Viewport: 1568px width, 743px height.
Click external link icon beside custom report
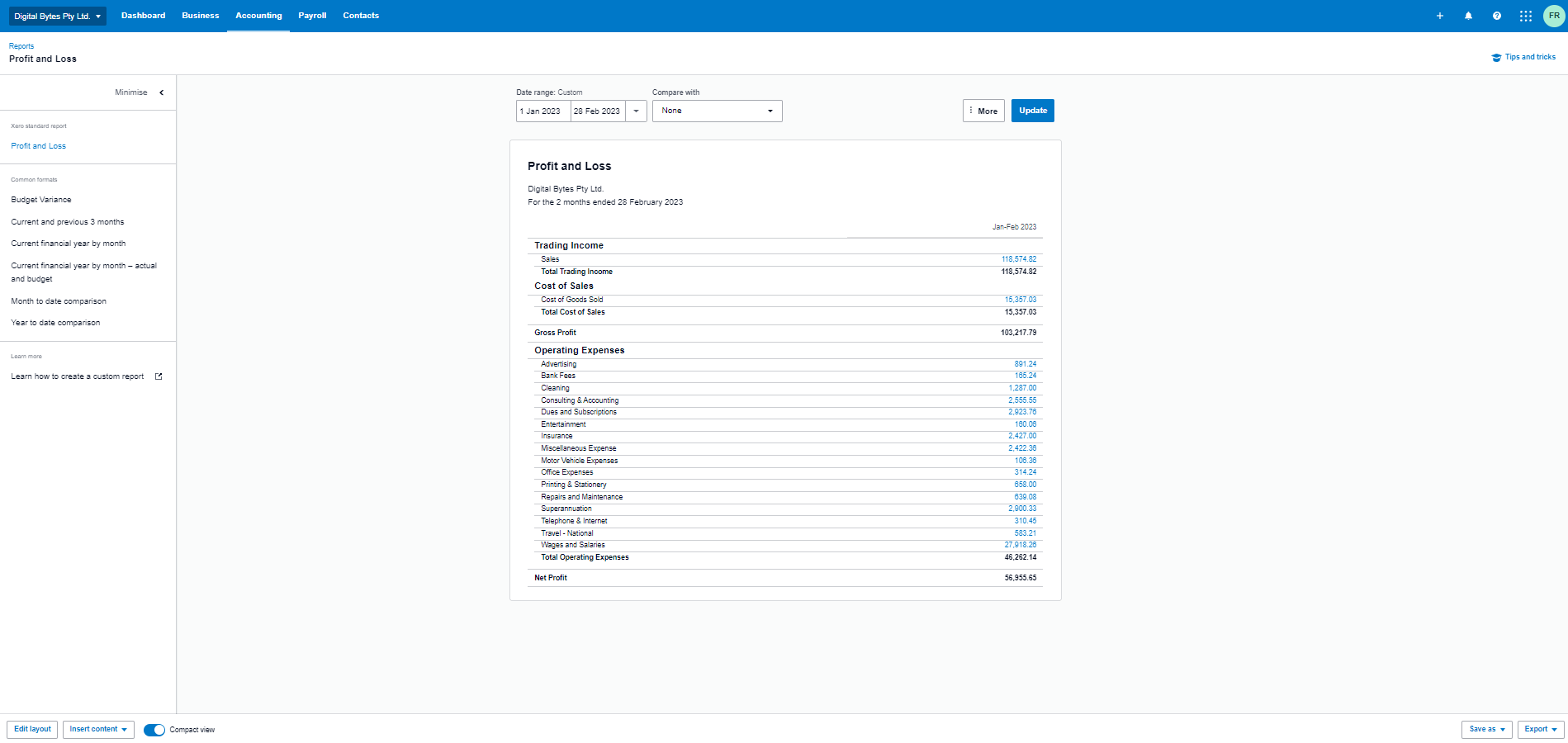[159, 376]
